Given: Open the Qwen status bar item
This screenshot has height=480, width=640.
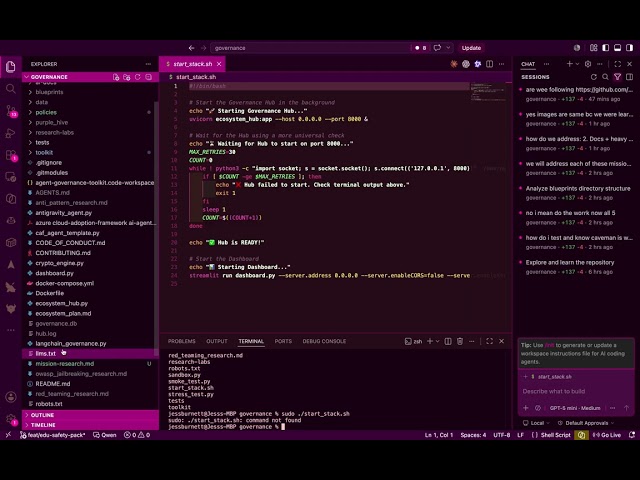Looking at the screenshot, I should [105, 435].
